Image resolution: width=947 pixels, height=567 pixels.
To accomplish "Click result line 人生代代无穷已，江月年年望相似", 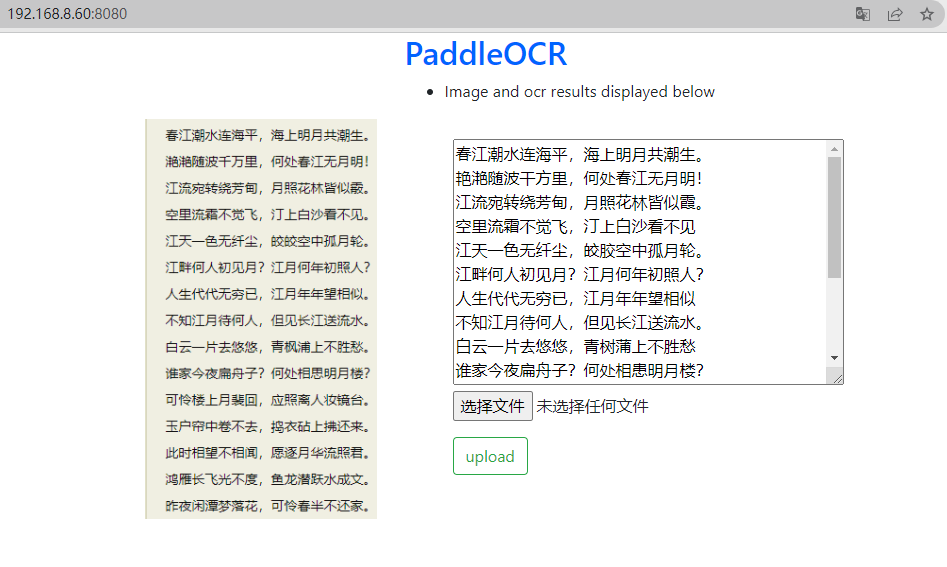I will point(576,298).
